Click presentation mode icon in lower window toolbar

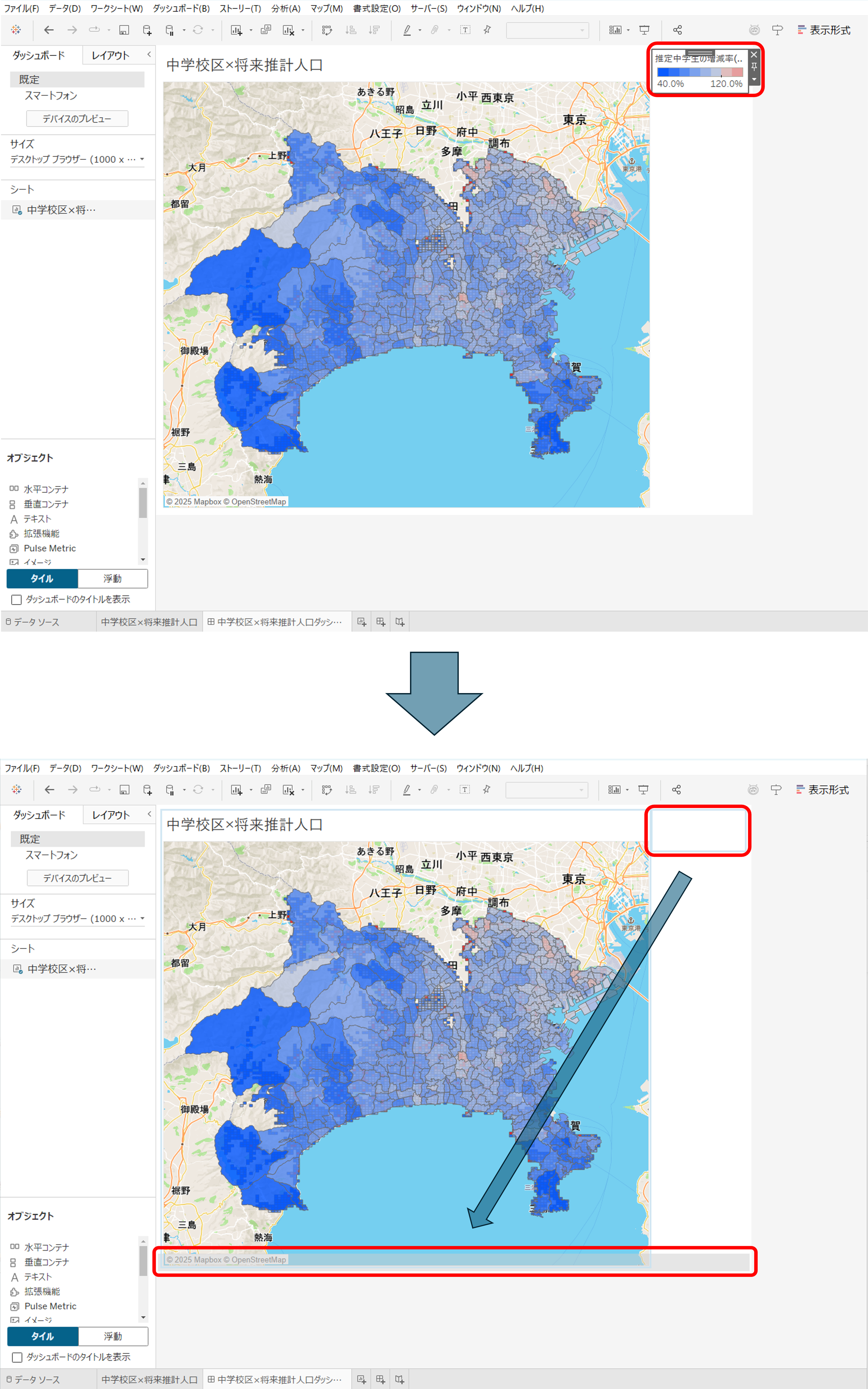[x=644, y=790]
